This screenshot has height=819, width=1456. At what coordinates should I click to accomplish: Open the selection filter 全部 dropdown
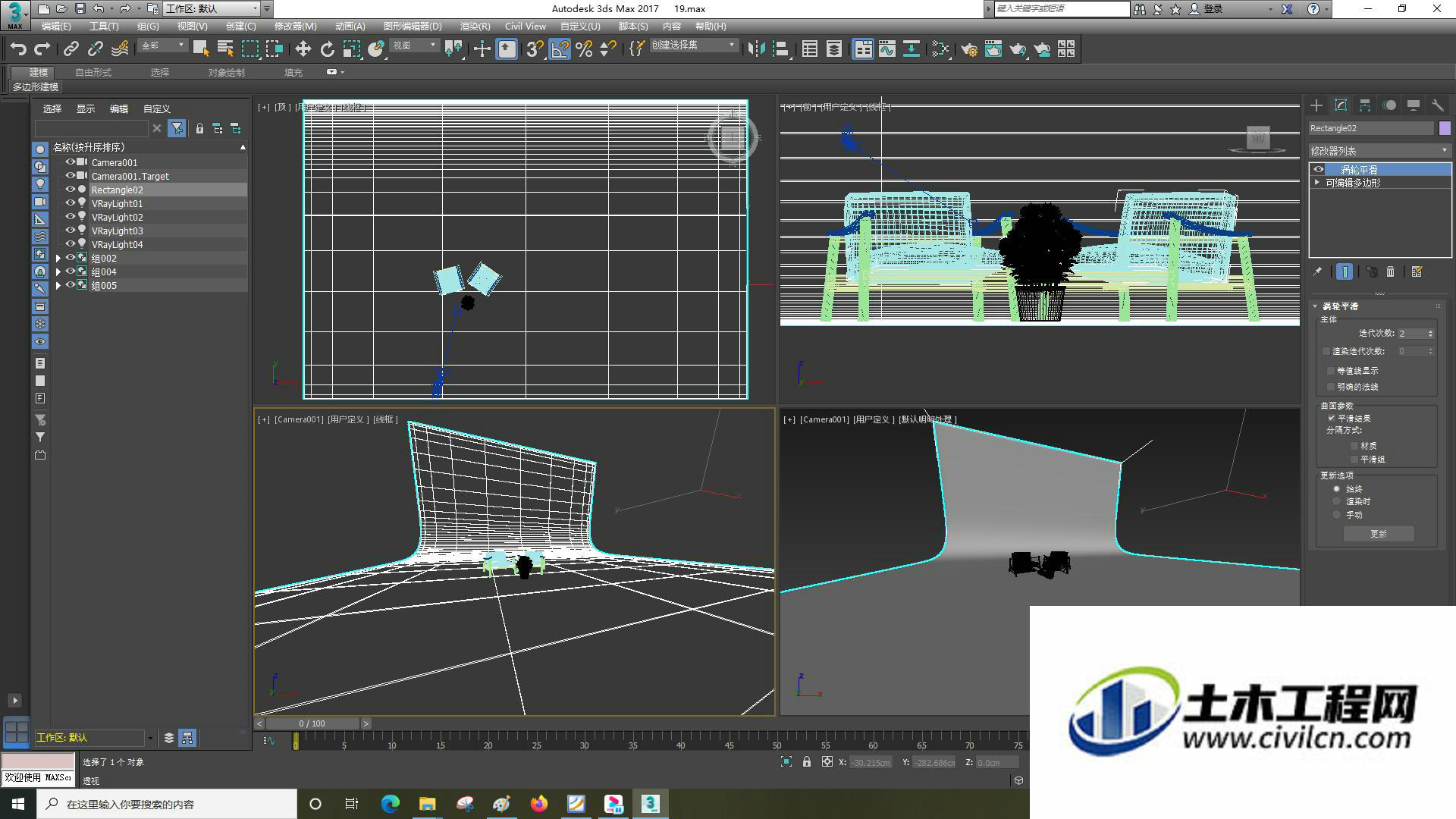click(x=162, y=45)
